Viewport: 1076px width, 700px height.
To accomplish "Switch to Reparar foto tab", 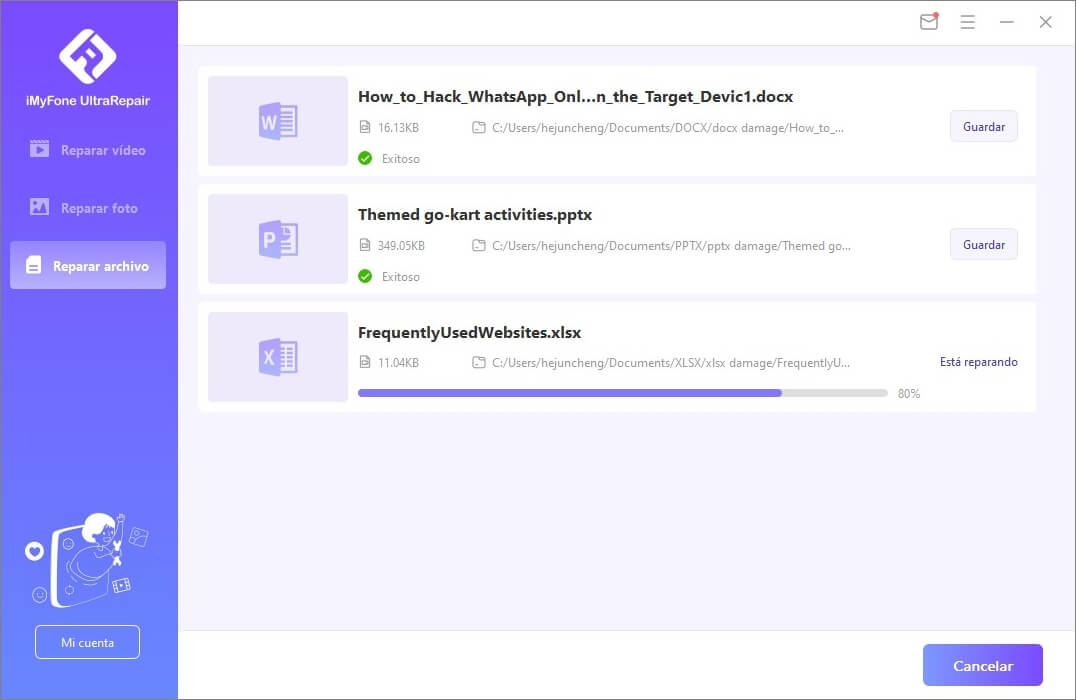I will point(88,208).
